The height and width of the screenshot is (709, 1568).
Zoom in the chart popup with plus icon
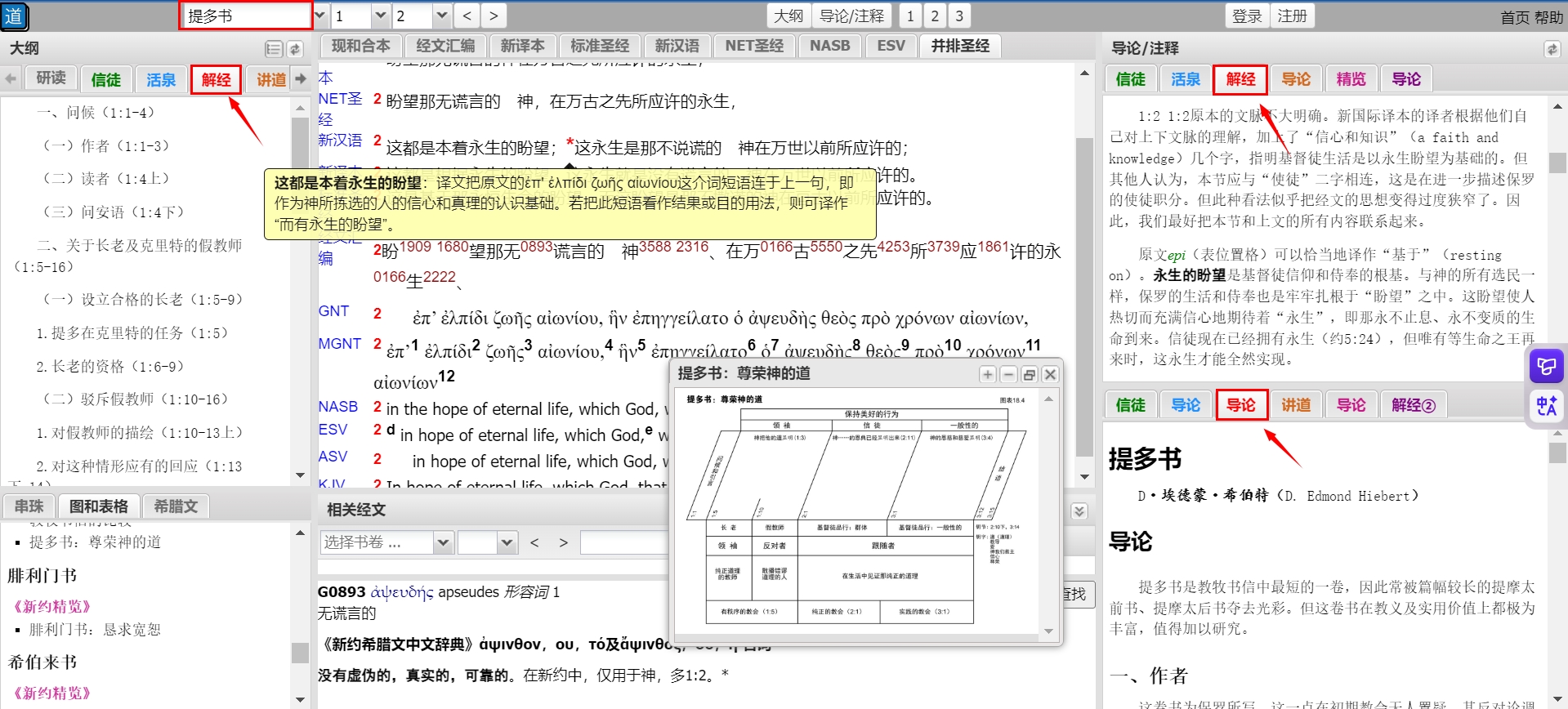(x=988, y=374)
